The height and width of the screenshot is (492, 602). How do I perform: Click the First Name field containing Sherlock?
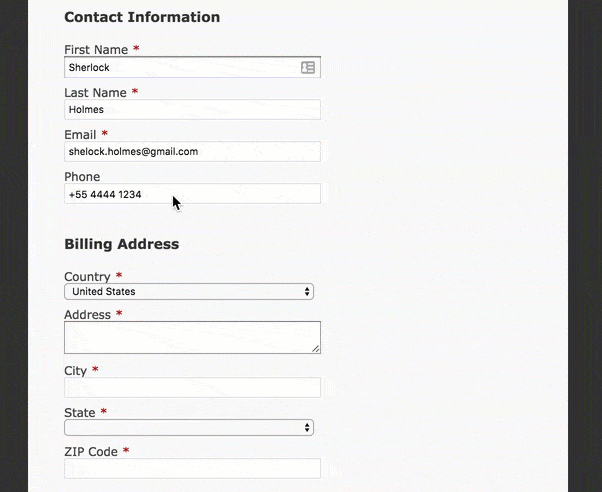tap(180, 68)
